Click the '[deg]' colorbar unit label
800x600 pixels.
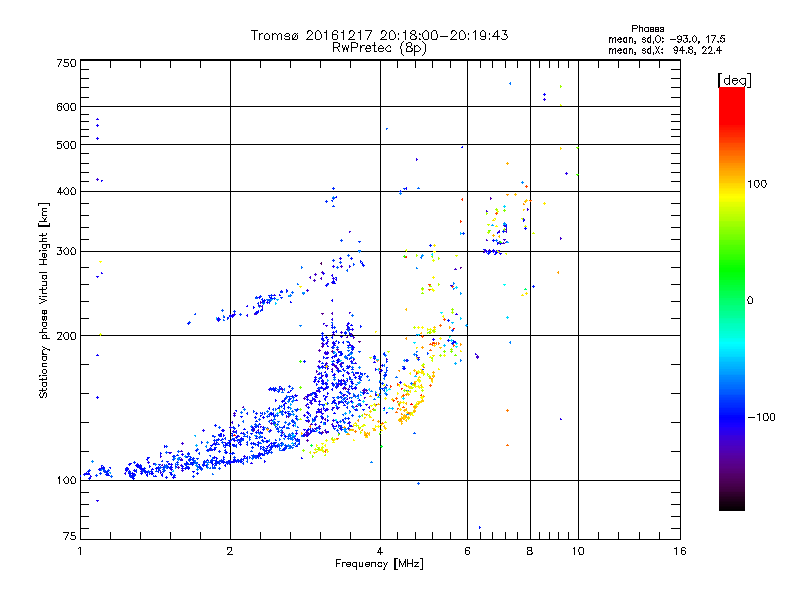(734, 80)
